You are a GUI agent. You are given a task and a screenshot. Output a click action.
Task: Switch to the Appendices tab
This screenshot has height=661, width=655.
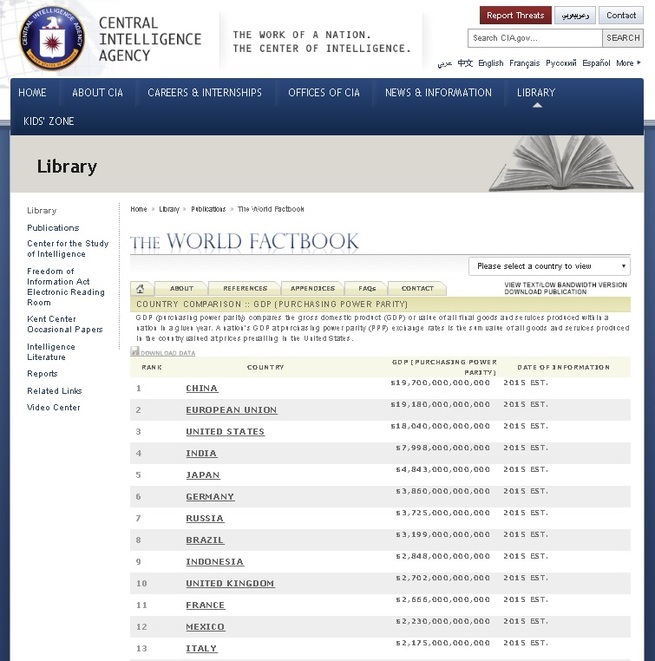click(x=312, y=288)
